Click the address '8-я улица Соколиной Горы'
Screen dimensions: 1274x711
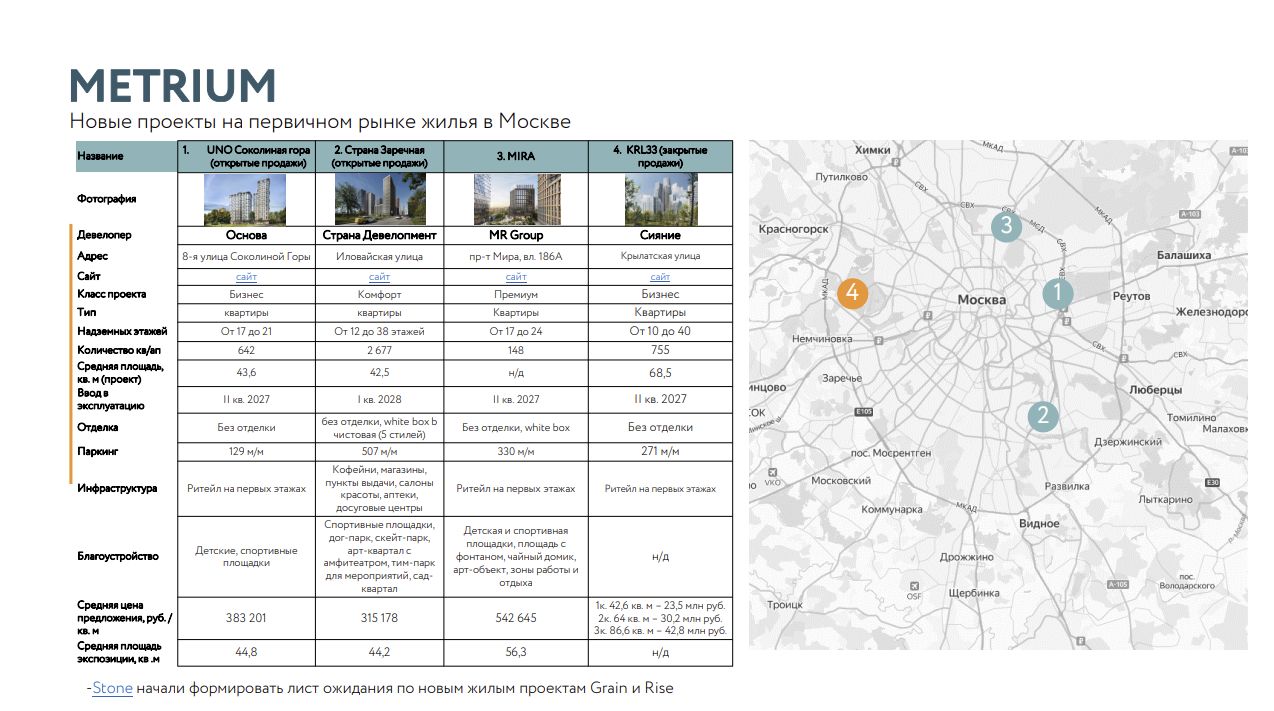coord(246,256)
